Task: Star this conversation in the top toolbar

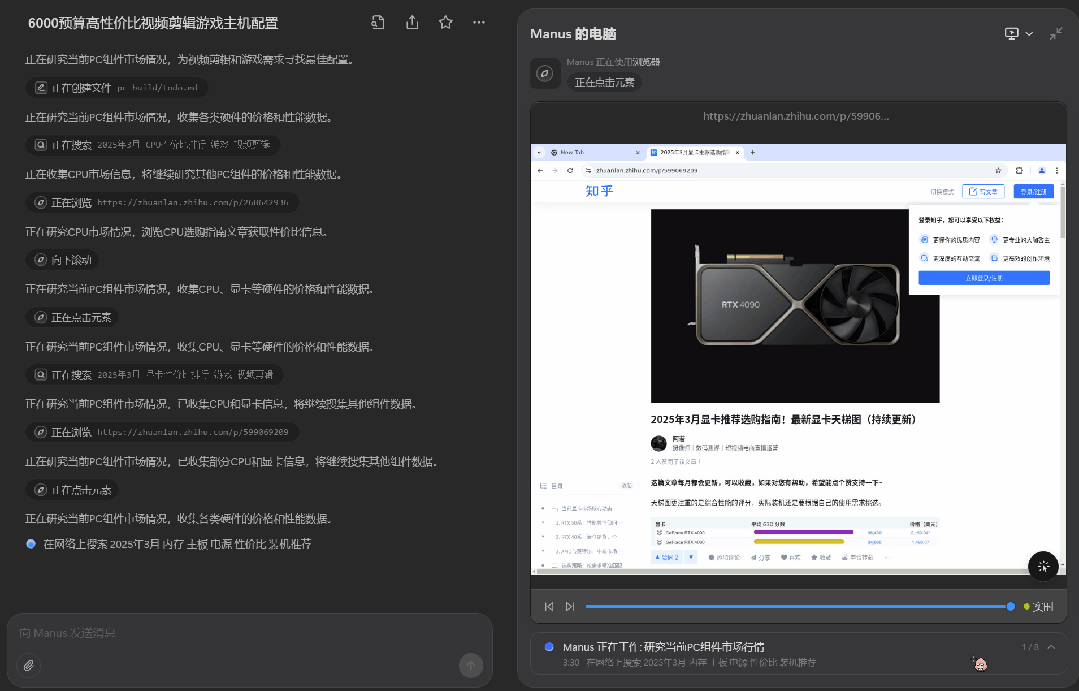Action: 445,21
